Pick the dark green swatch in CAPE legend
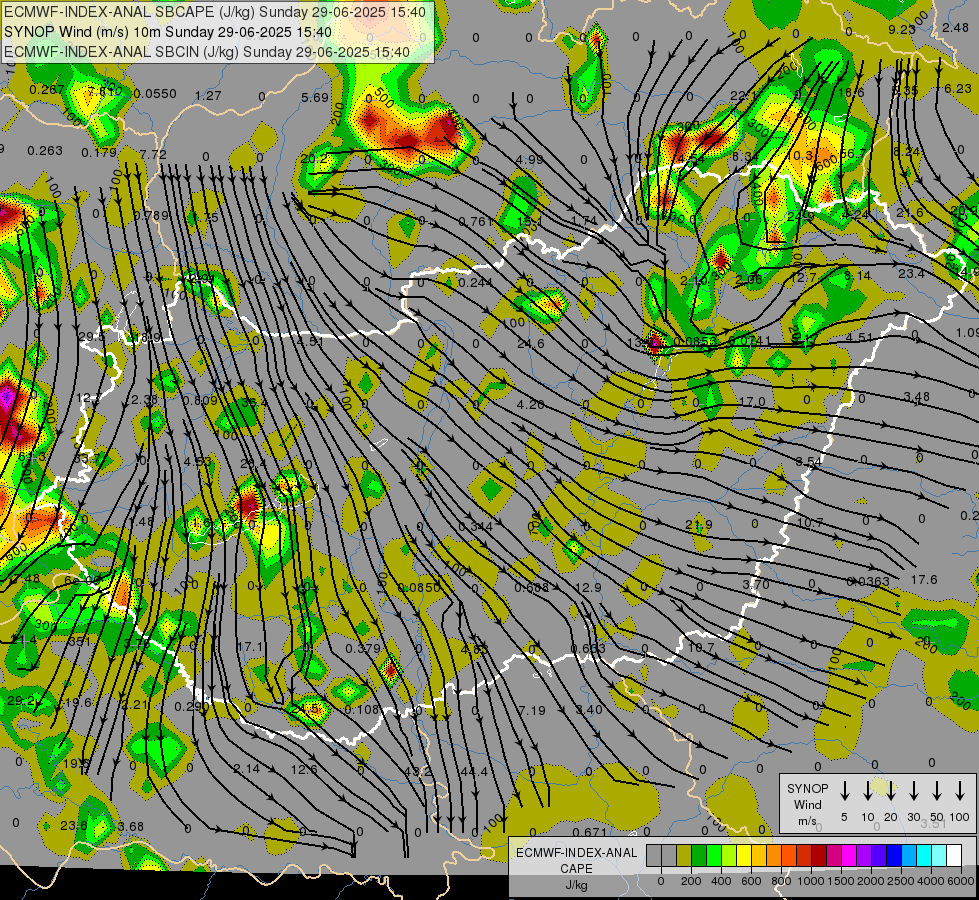 [699, 856]
